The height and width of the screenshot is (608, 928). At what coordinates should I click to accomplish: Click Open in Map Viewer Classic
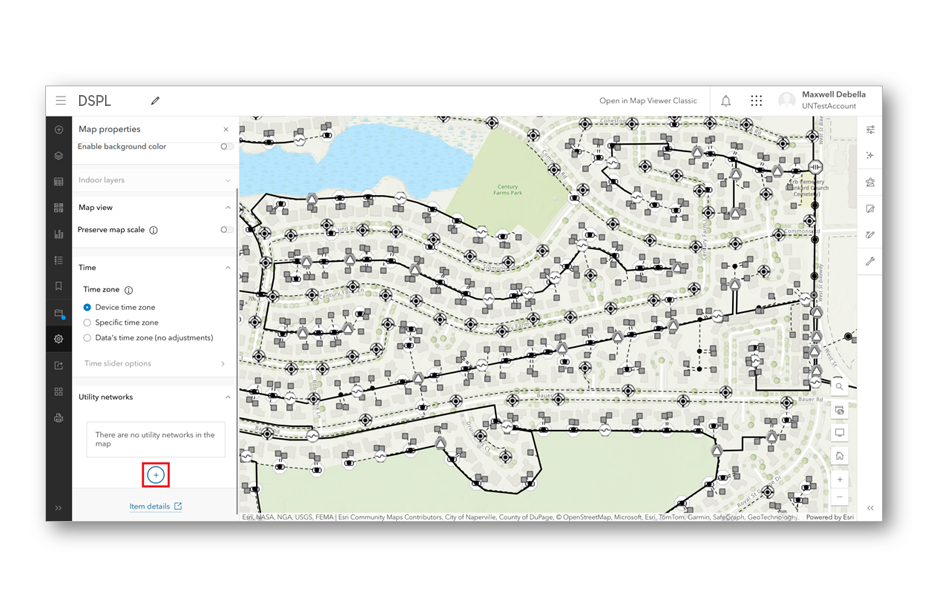(x=648, y=101)
